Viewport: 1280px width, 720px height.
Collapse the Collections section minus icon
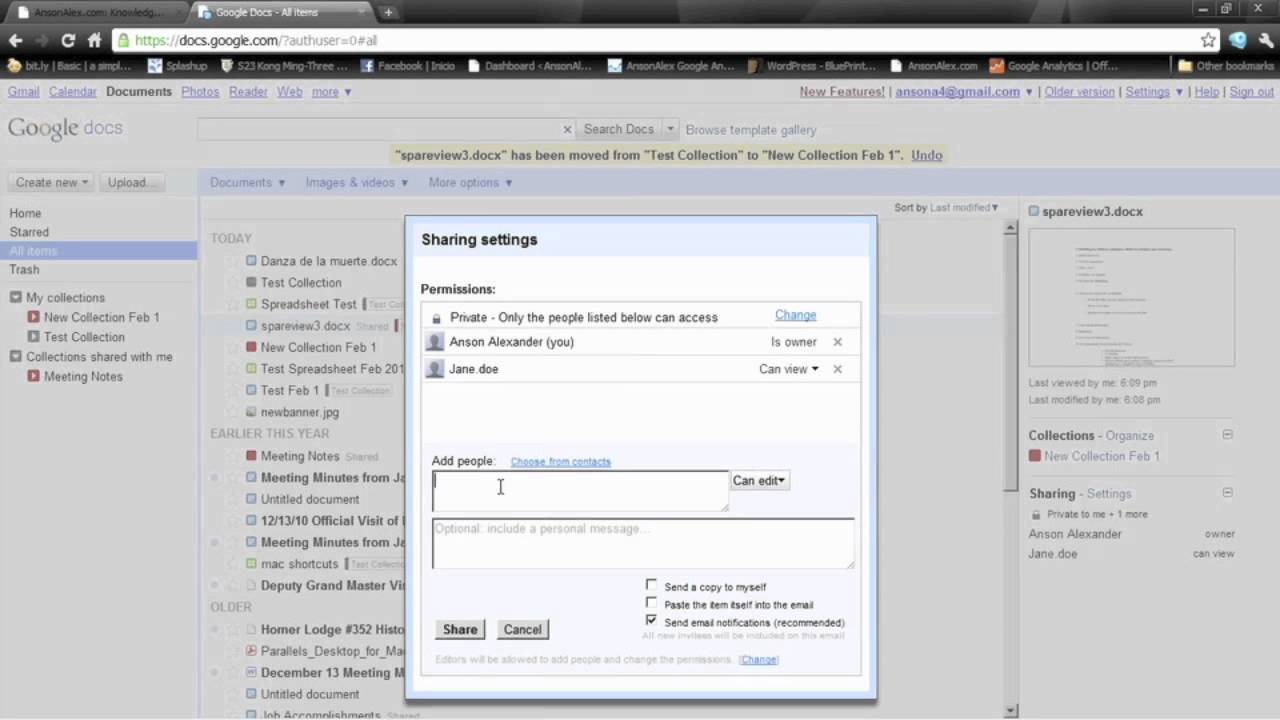click(x=1227, y=435)
